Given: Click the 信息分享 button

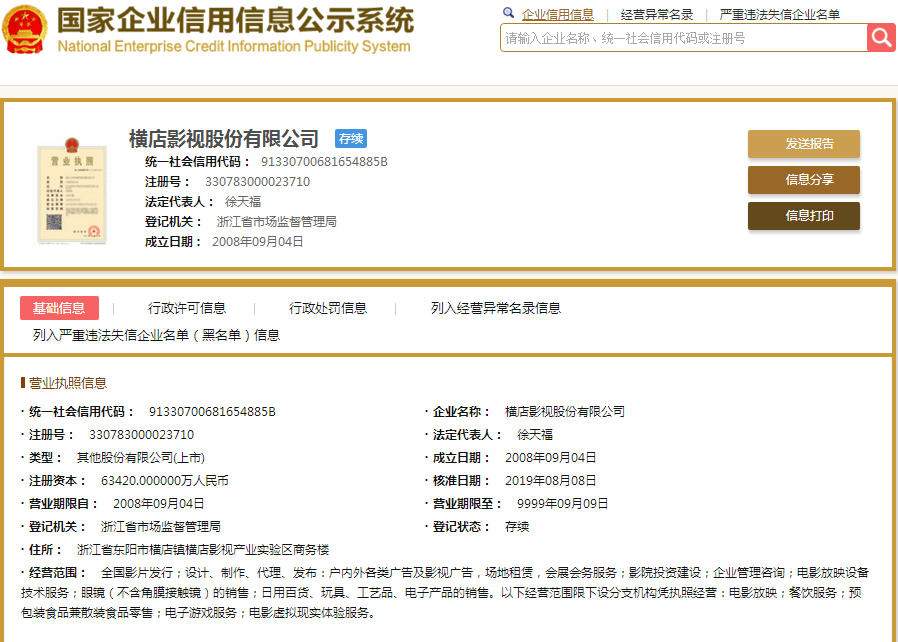Looking at the screenshot, I should click(804, 180).
